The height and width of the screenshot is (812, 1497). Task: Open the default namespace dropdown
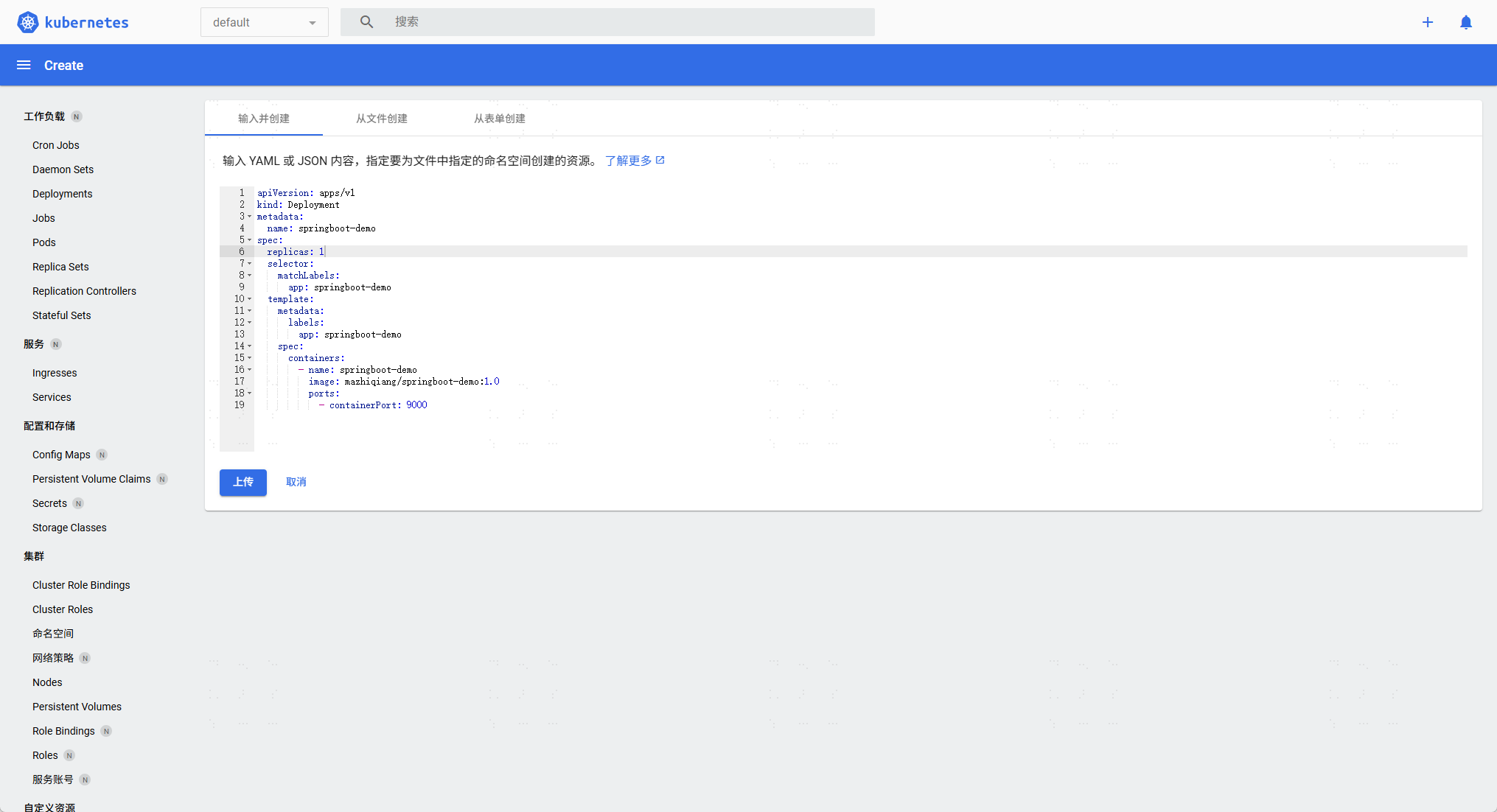tap(264, 22)
